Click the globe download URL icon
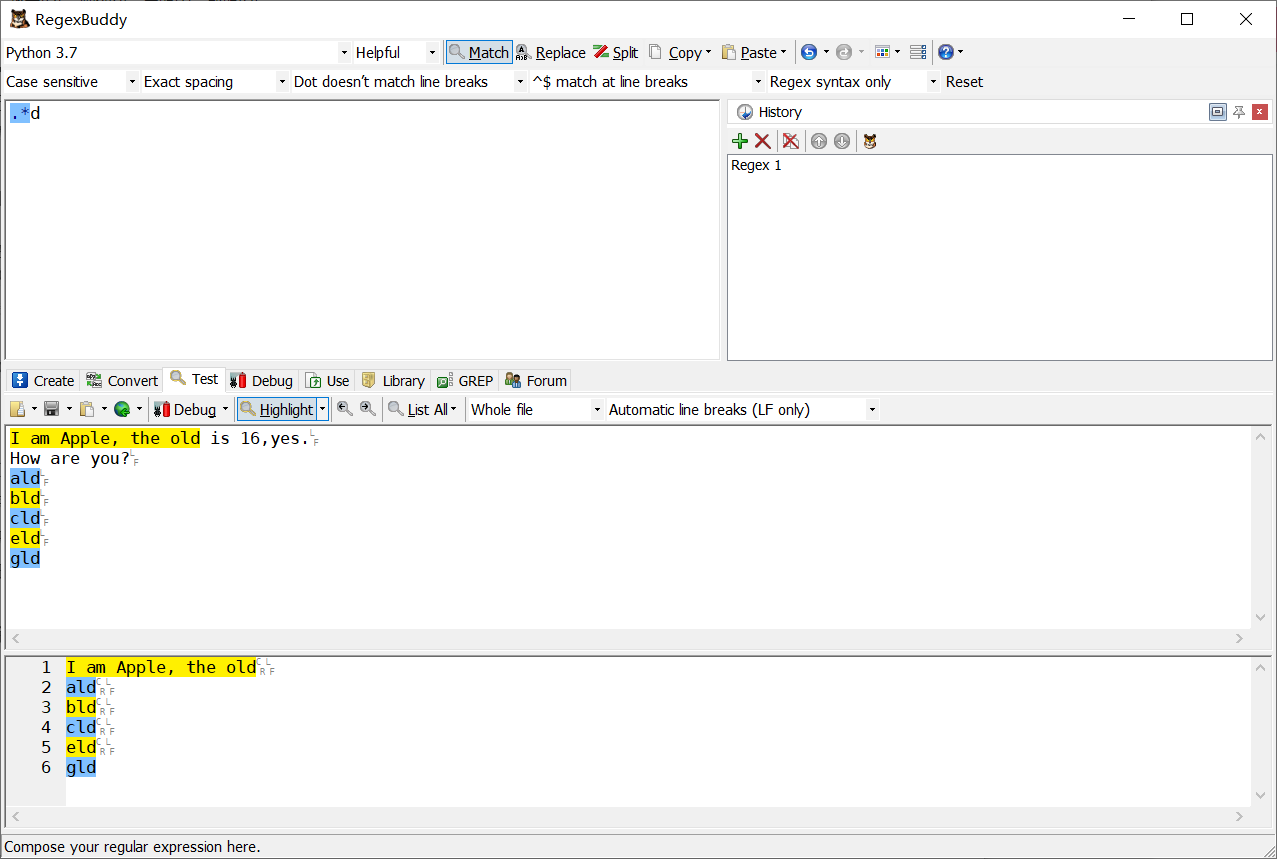 click(122, 409)
